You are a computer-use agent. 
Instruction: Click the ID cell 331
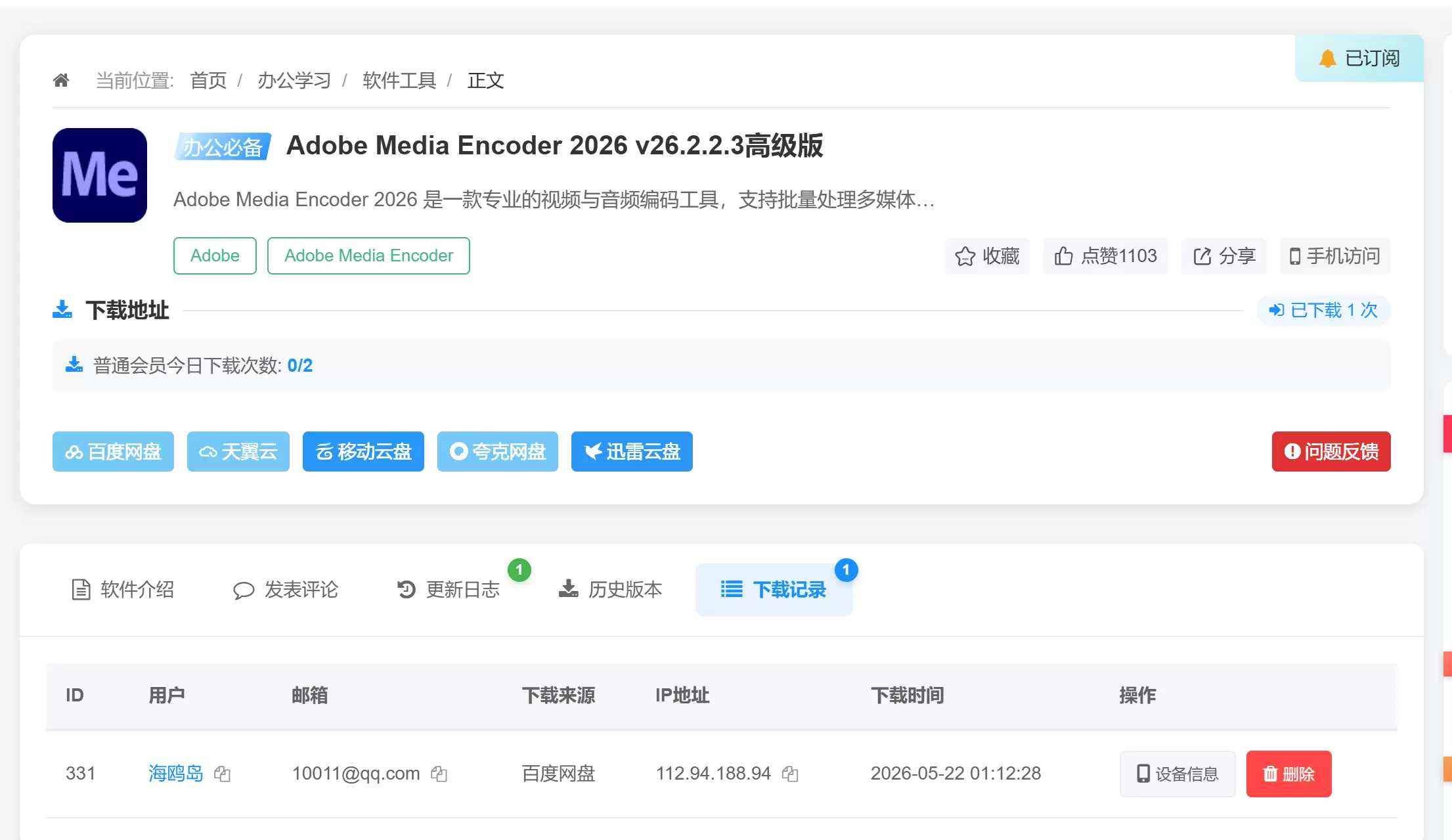pyautogui.click(x=81, y=774)
